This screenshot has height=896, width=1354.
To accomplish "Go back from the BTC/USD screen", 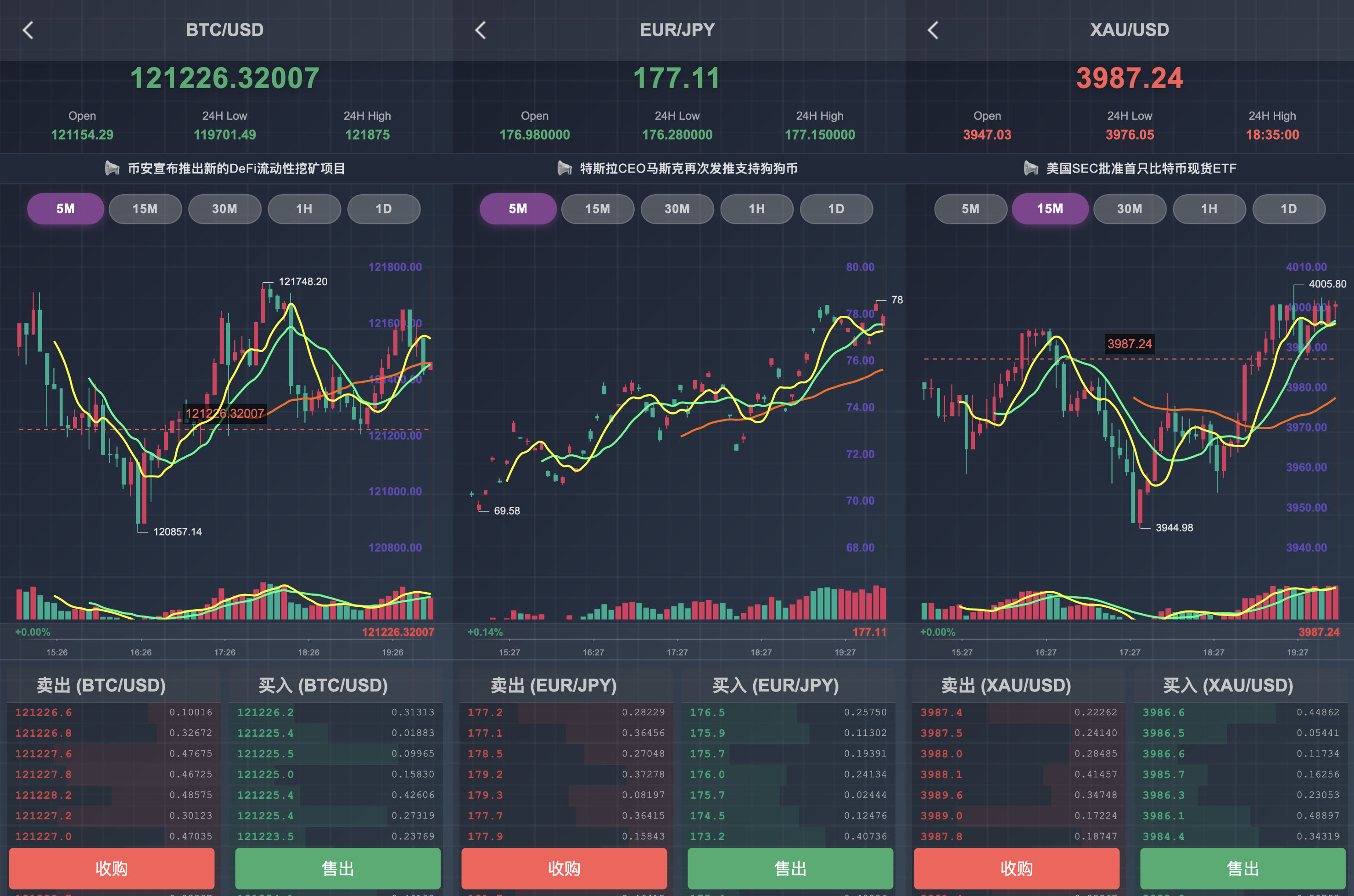I will 28,30.
